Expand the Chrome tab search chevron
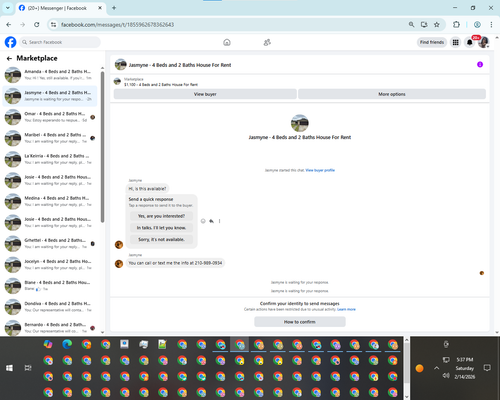This screenshot has height=400, width=500. pyautogui.click(x=8, y=8)
